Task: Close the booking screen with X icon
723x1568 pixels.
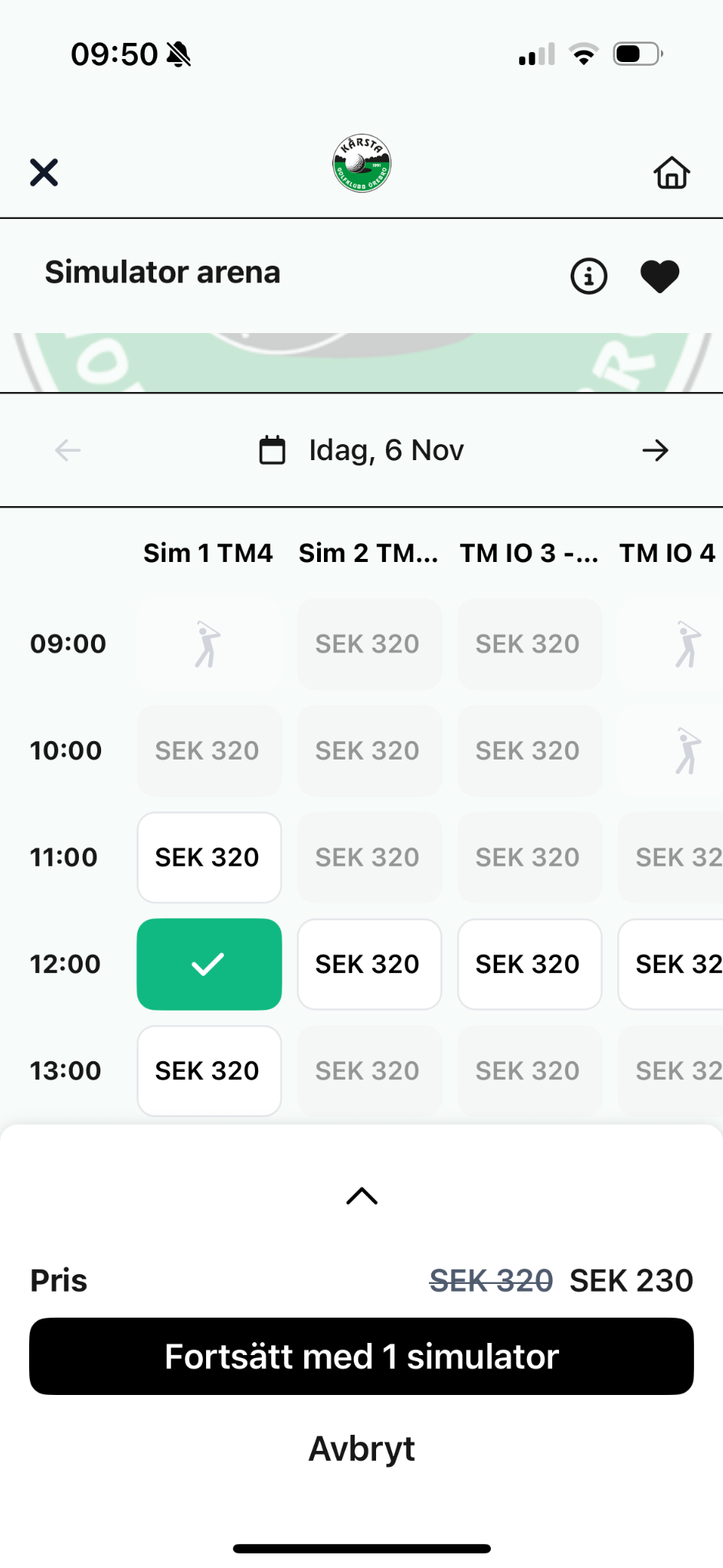Action: click(44, 172)
